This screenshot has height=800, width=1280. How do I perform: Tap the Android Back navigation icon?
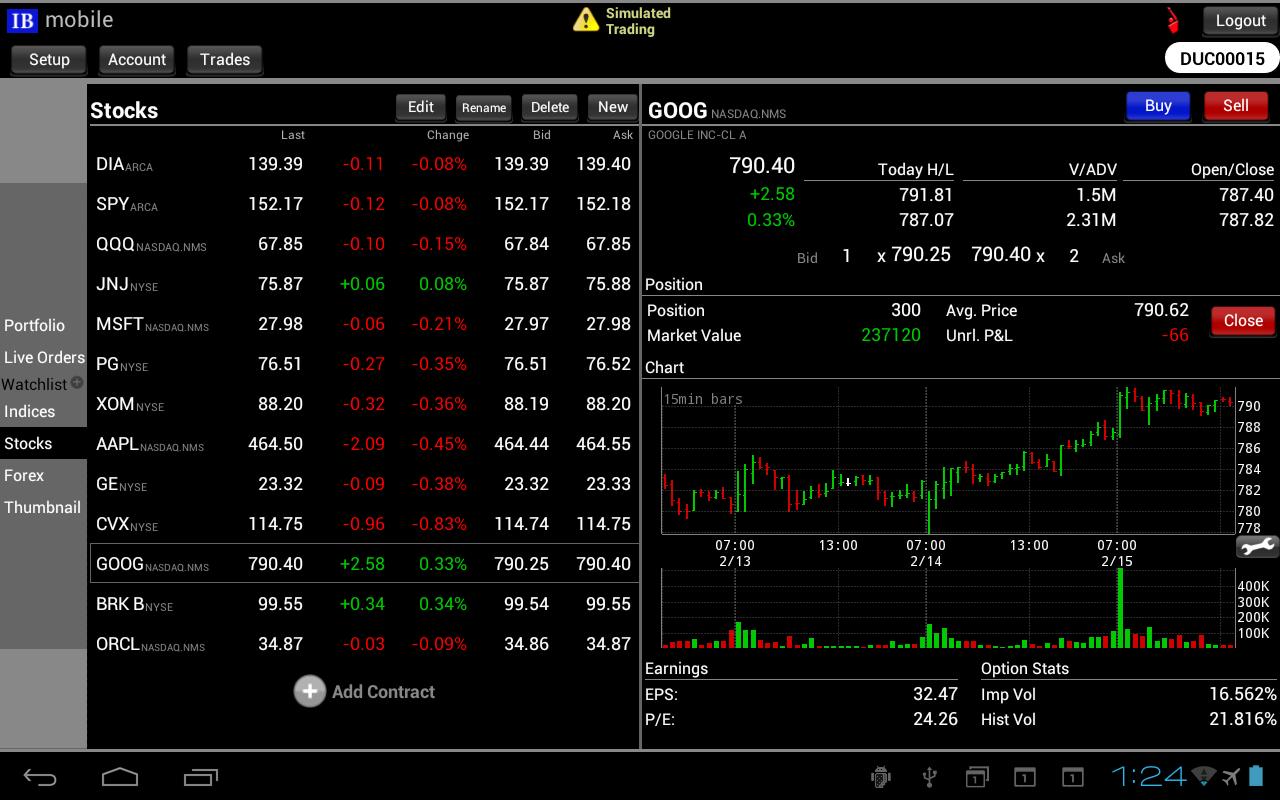tap(40, 777)
